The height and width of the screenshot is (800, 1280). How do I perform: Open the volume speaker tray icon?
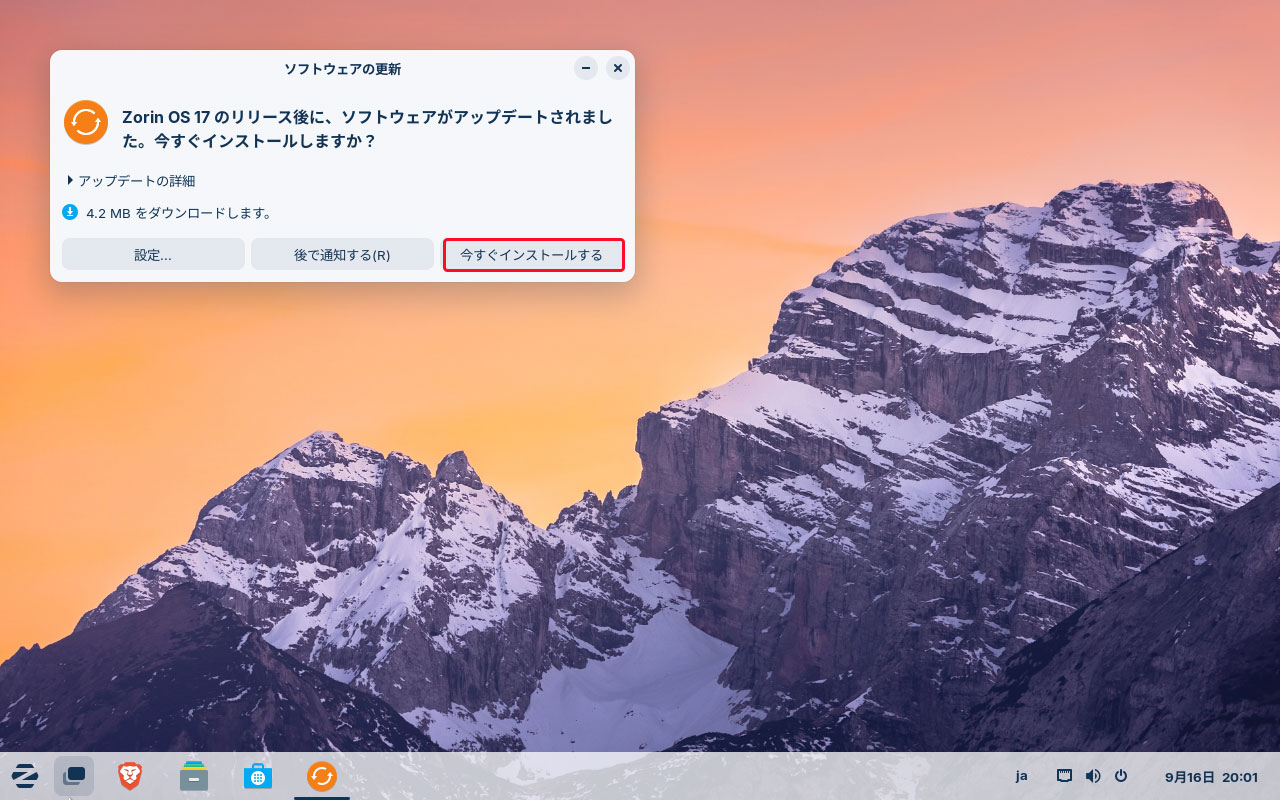pyautogui.click(x=1093, y=776)
